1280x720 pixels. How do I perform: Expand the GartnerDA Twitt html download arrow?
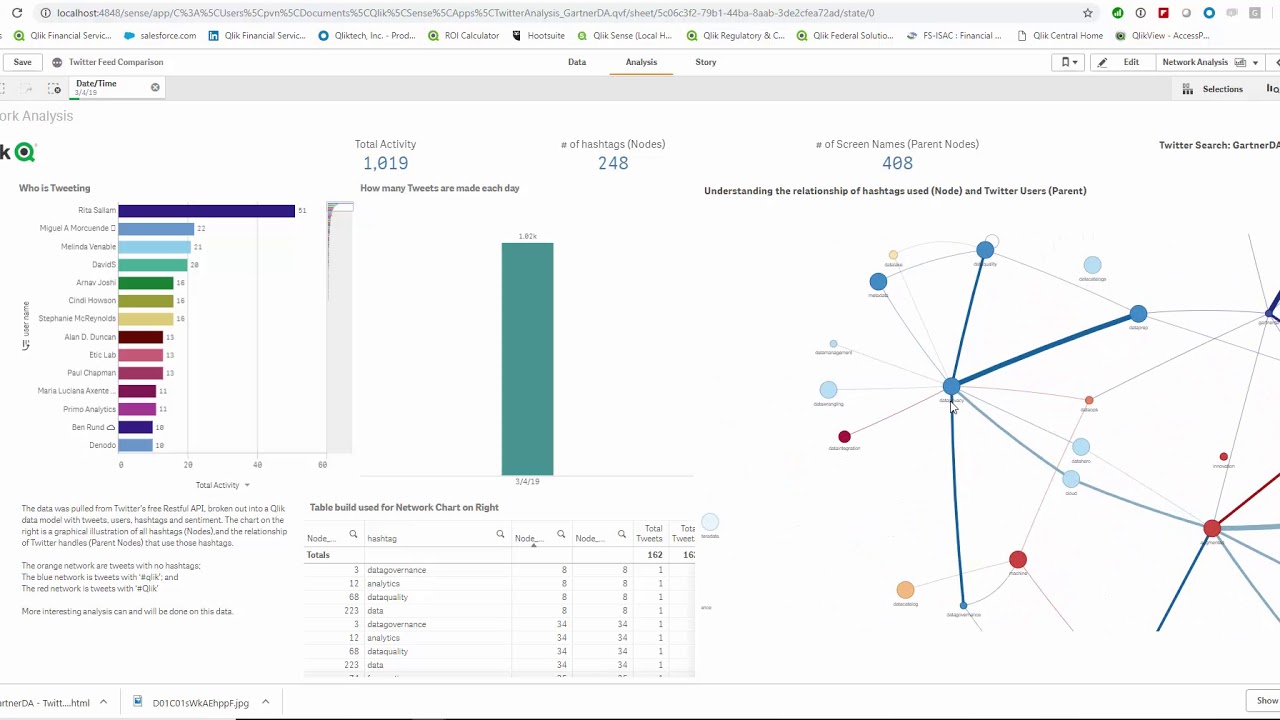pos(103,703)
